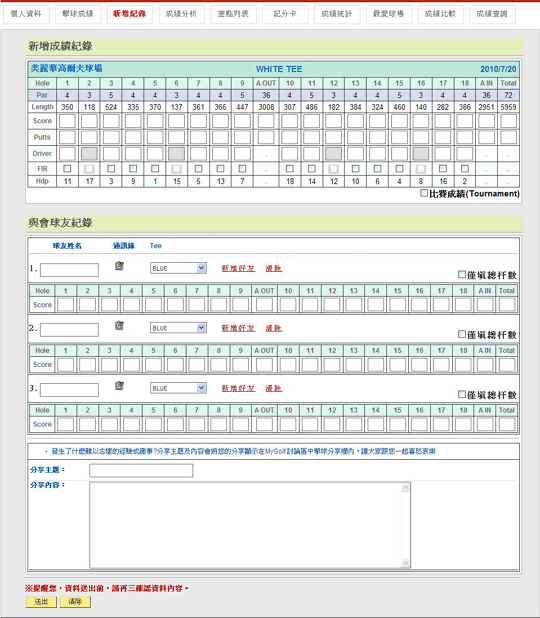
Task: Click Score A OUT box in main scorecard
Action: [x=266, y=121]
